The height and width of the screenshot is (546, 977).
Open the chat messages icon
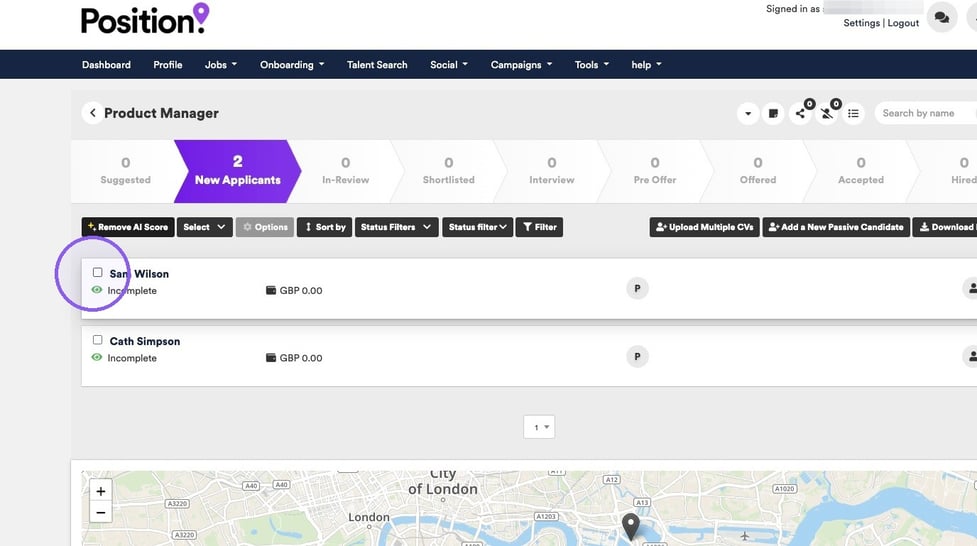(941, 17)
